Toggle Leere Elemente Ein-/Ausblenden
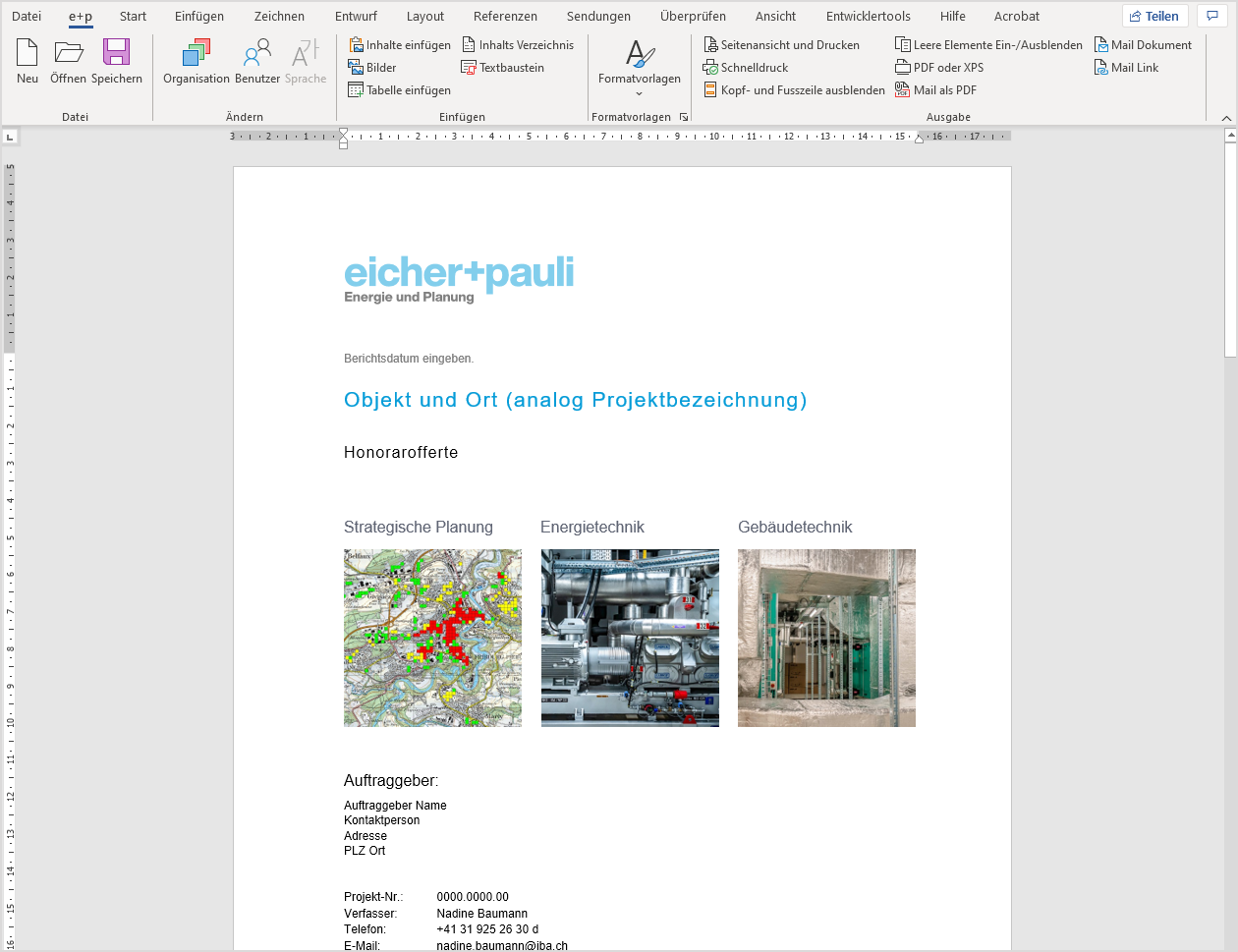 tap(988, 45)
